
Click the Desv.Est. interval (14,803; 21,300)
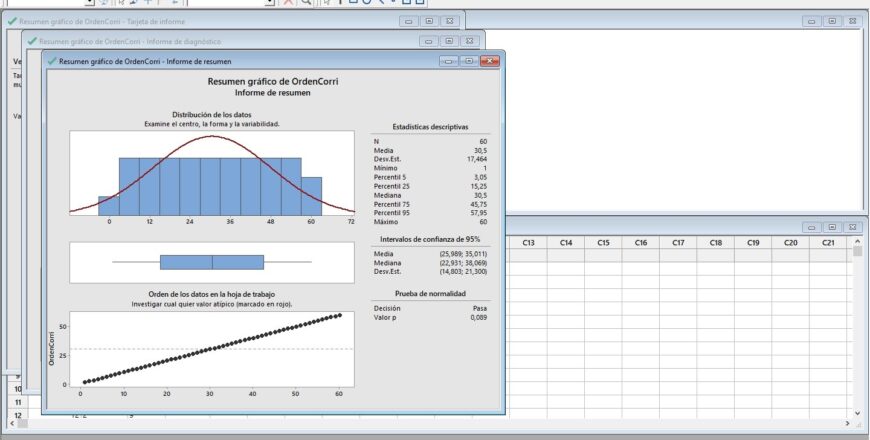(463, 271)
